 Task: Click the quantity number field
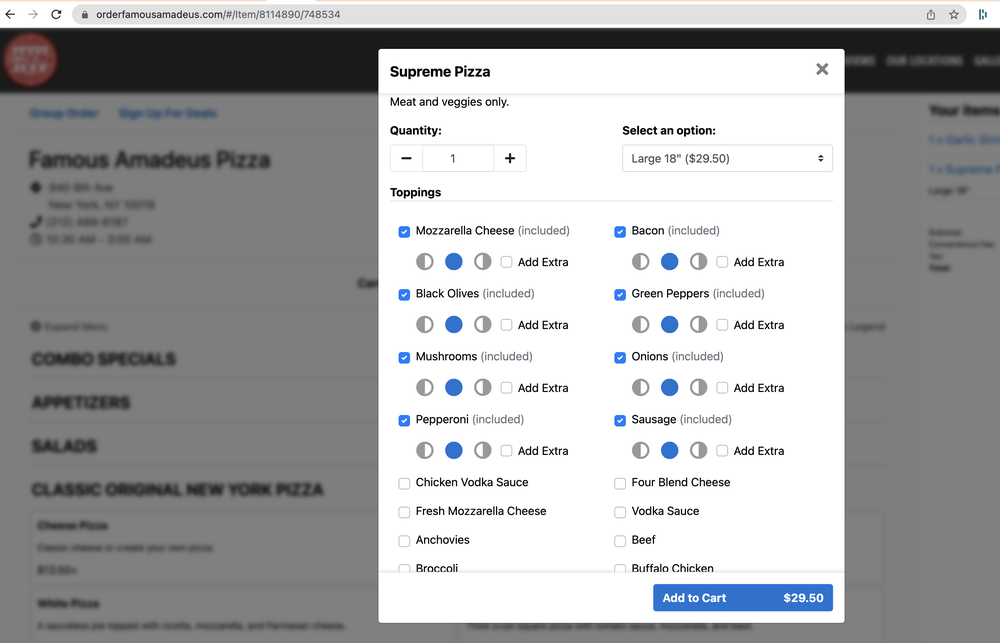pos(457,158)
